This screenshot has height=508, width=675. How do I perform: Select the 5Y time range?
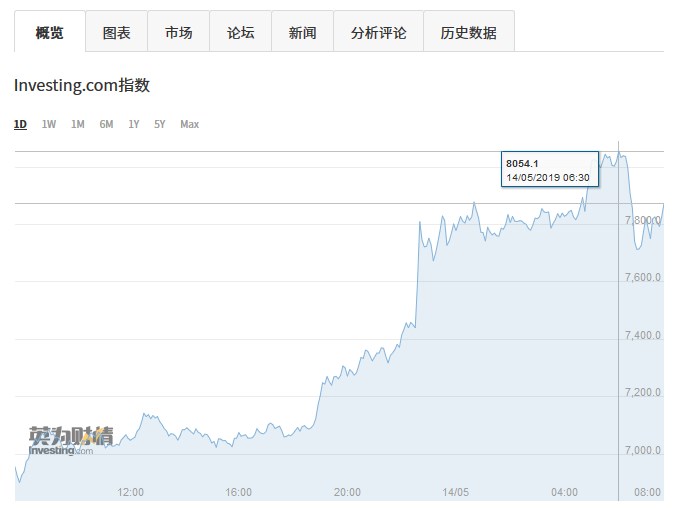point(160,124)
